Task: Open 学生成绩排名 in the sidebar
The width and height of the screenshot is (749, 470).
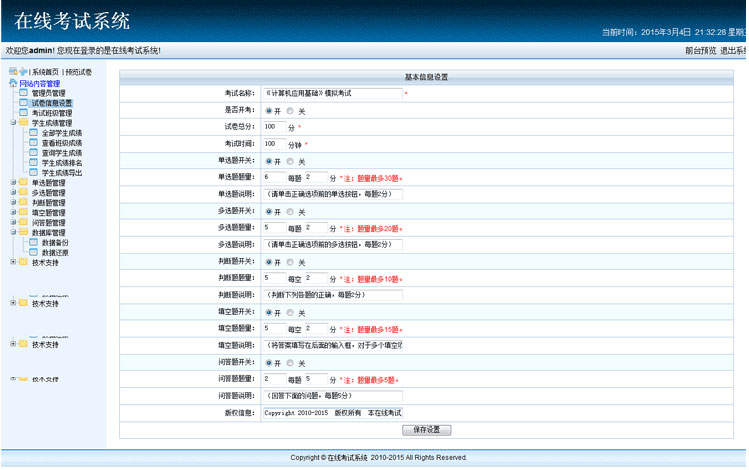Action: click(62, 163)
